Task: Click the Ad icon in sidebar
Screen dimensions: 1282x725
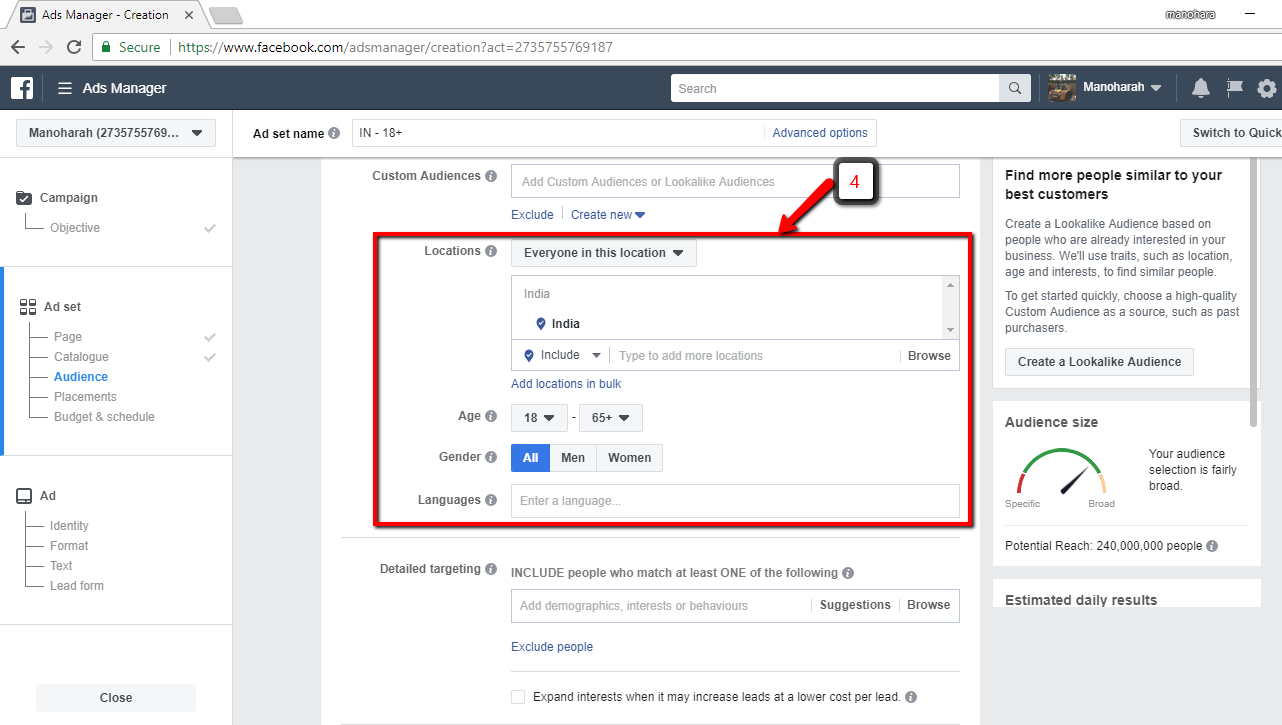Action: click(x=25, y=496)
